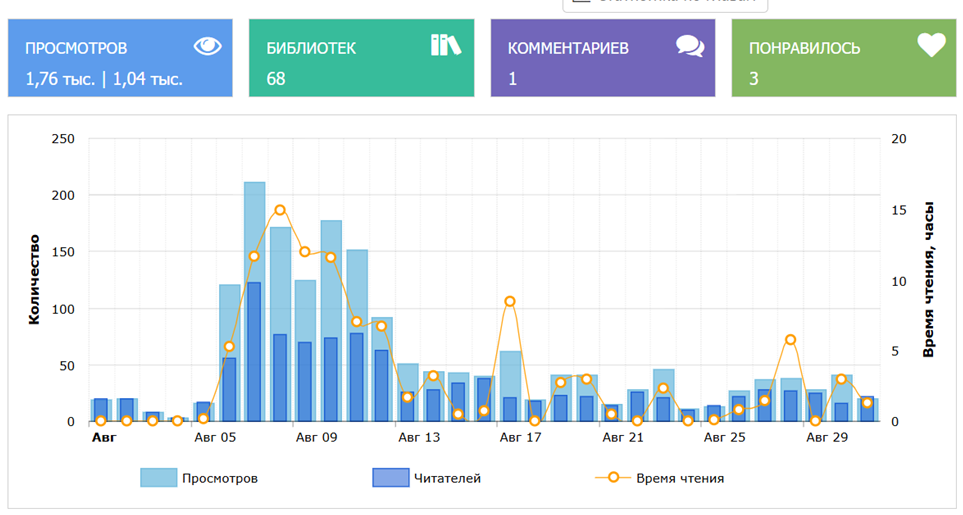Click the Авг 25 date label on axis
The height and width of the screenshot is (515, 963).
click(x=725, y=437)
